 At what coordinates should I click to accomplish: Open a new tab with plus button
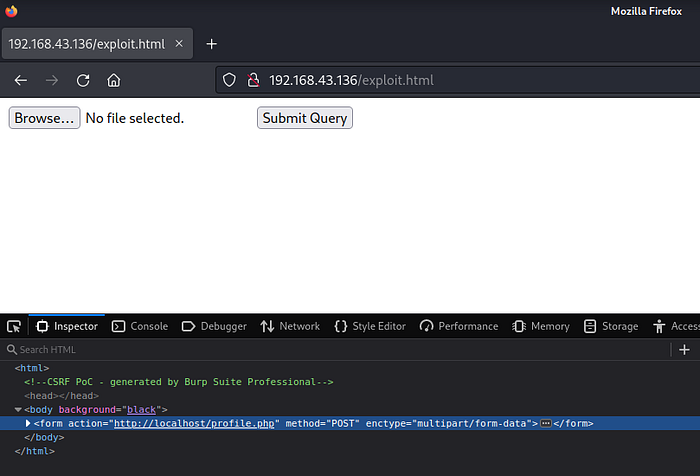point(211,44)
